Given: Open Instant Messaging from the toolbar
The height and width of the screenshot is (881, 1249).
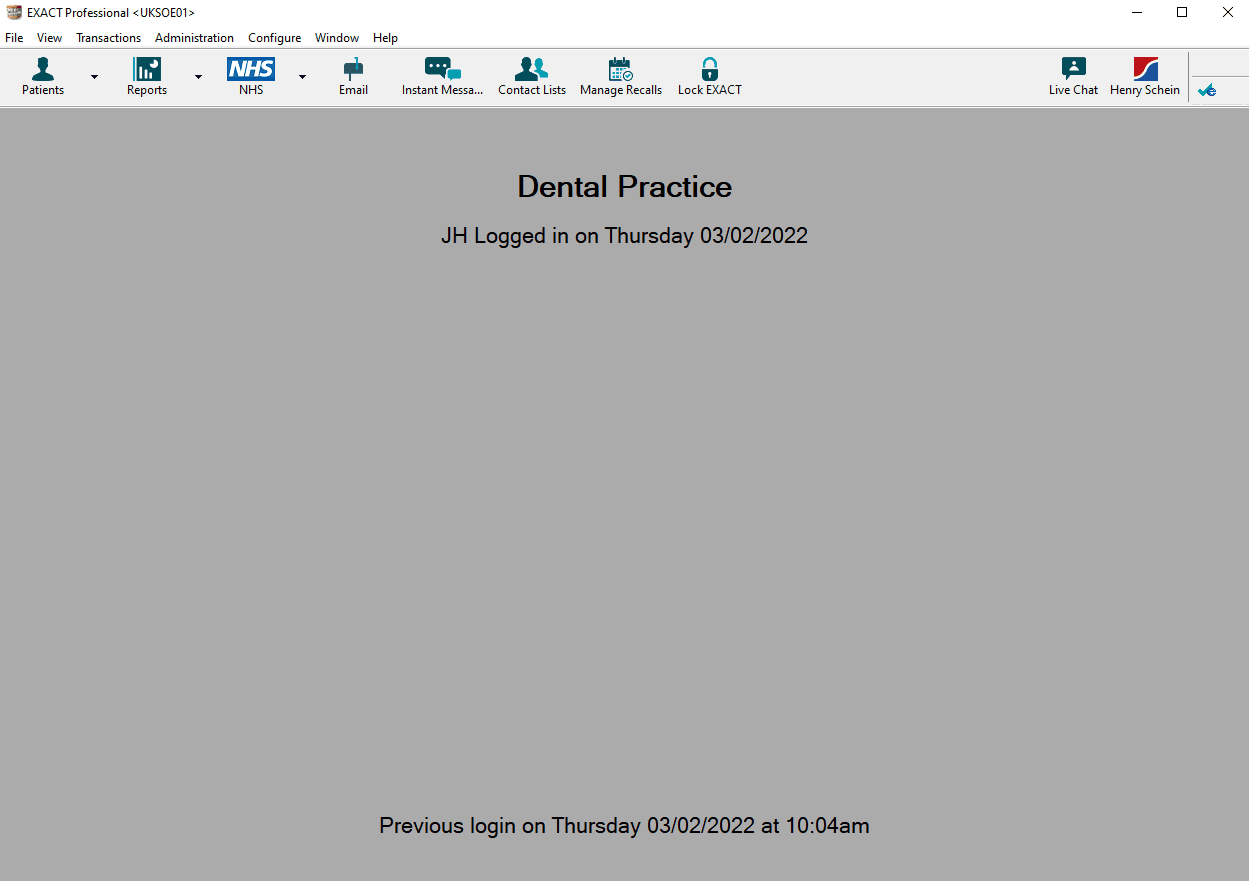Looking at the screenshot, I should coord(443,77).
